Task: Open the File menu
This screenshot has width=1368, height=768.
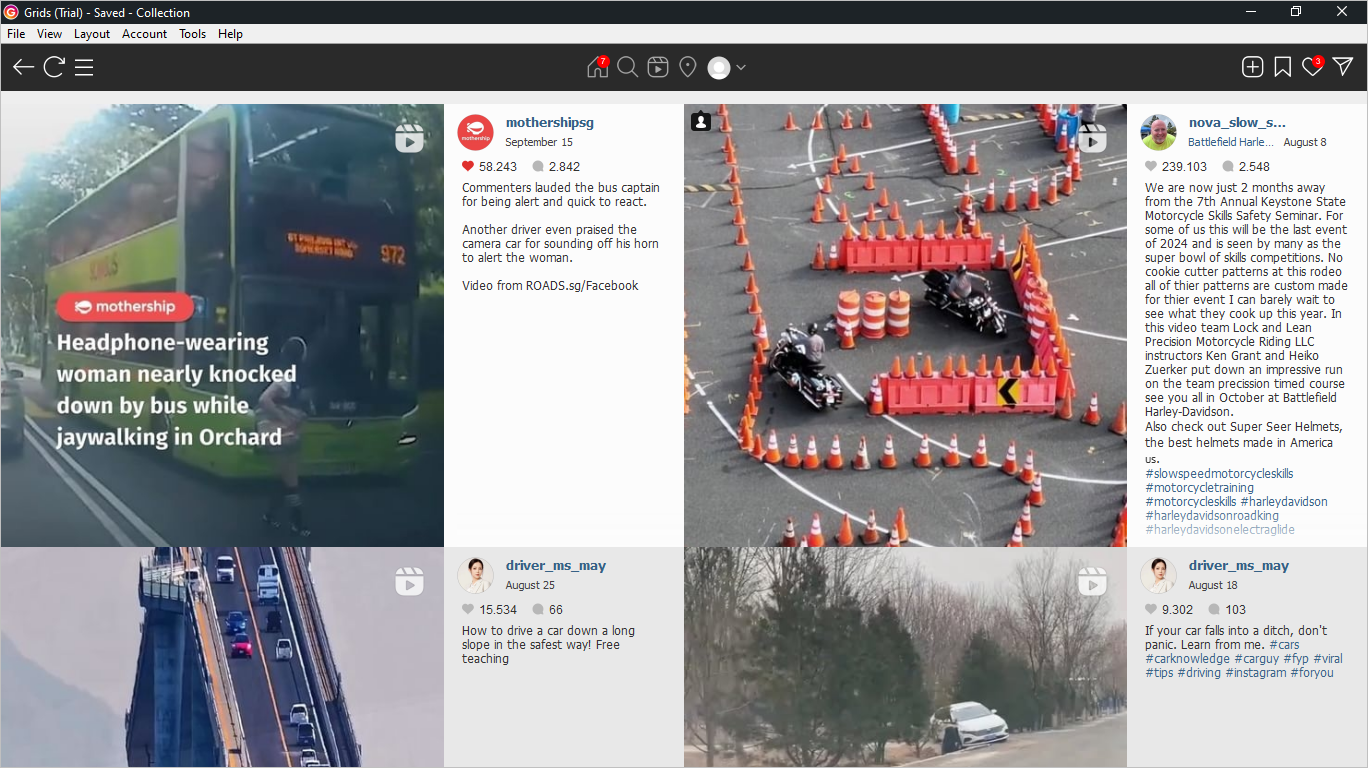Action: 16,34
